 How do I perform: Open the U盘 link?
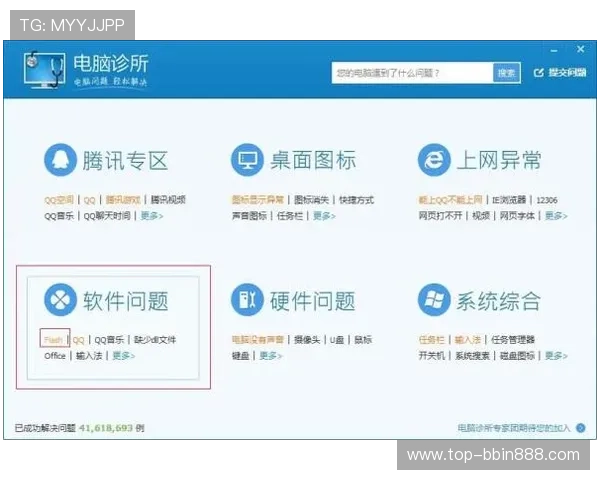[x=337, y=340]
